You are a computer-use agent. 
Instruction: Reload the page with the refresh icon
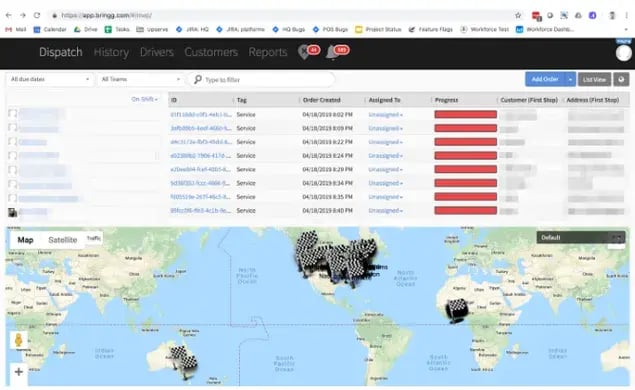[37, 15]
